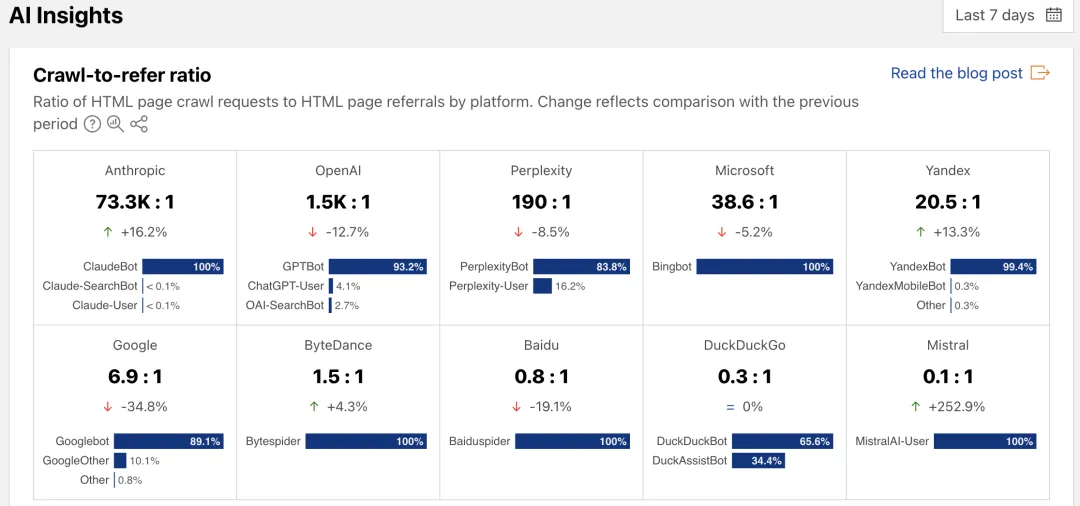Click the green up arrow under Anthropic
This screenshot has width=1080, height=506.
[109, 232]
